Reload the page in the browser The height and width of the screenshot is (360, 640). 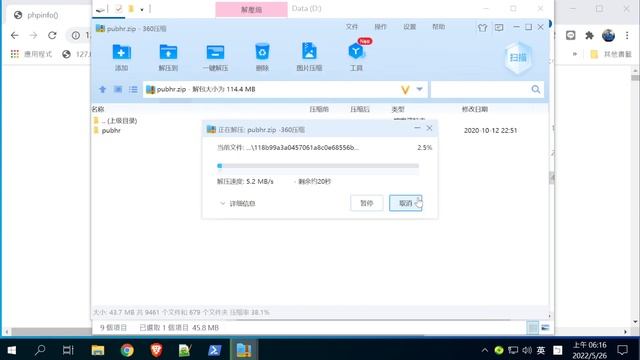point(52,36)
